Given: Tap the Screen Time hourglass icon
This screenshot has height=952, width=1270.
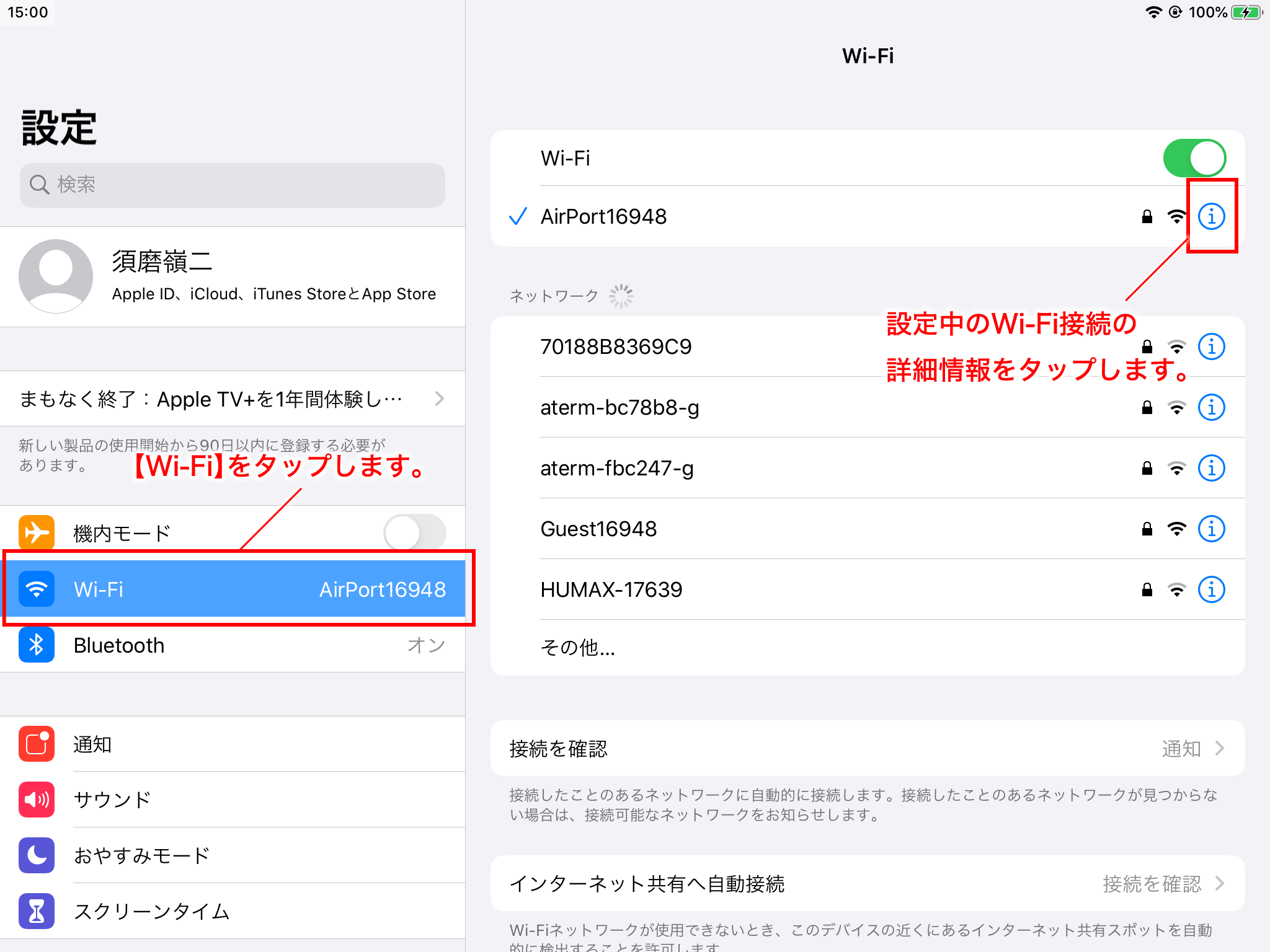Looking at the screenshot, I should click(37, 911).
